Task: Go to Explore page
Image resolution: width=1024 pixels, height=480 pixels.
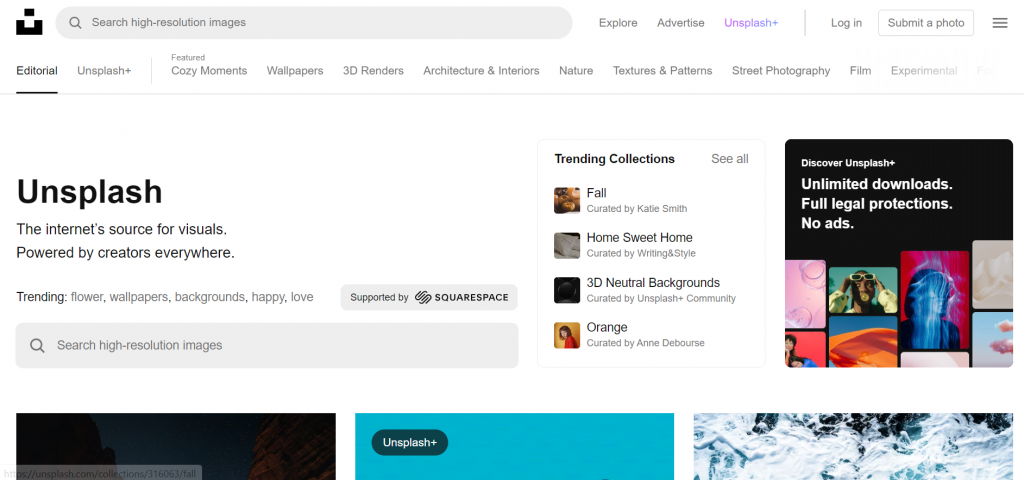Action: tap(618, 23)
